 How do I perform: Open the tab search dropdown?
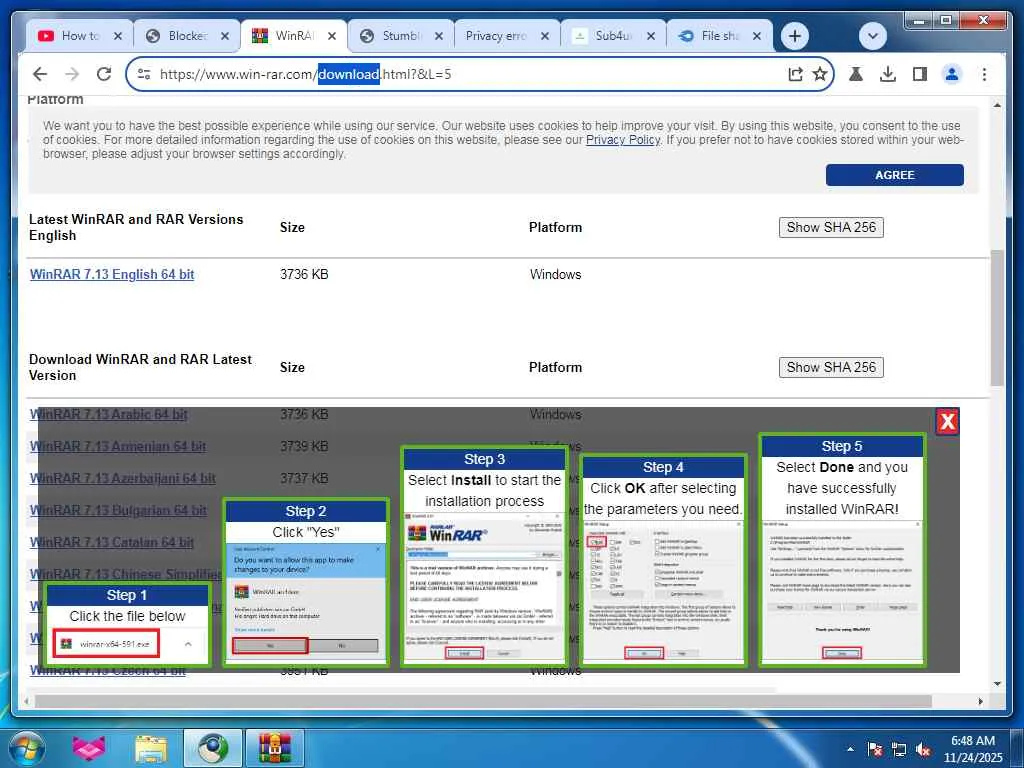pyautogui.click(x=872, y=36)
